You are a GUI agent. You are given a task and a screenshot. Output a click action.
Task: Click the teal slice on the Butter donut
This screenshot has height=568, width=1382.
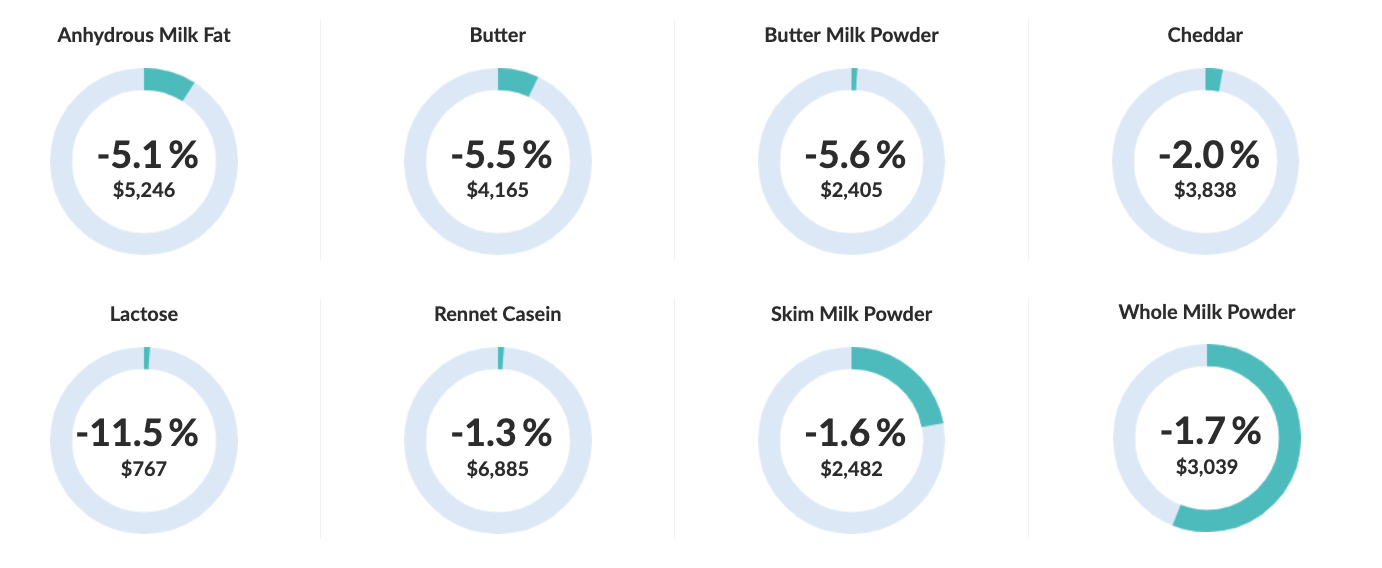pos(516,82)
